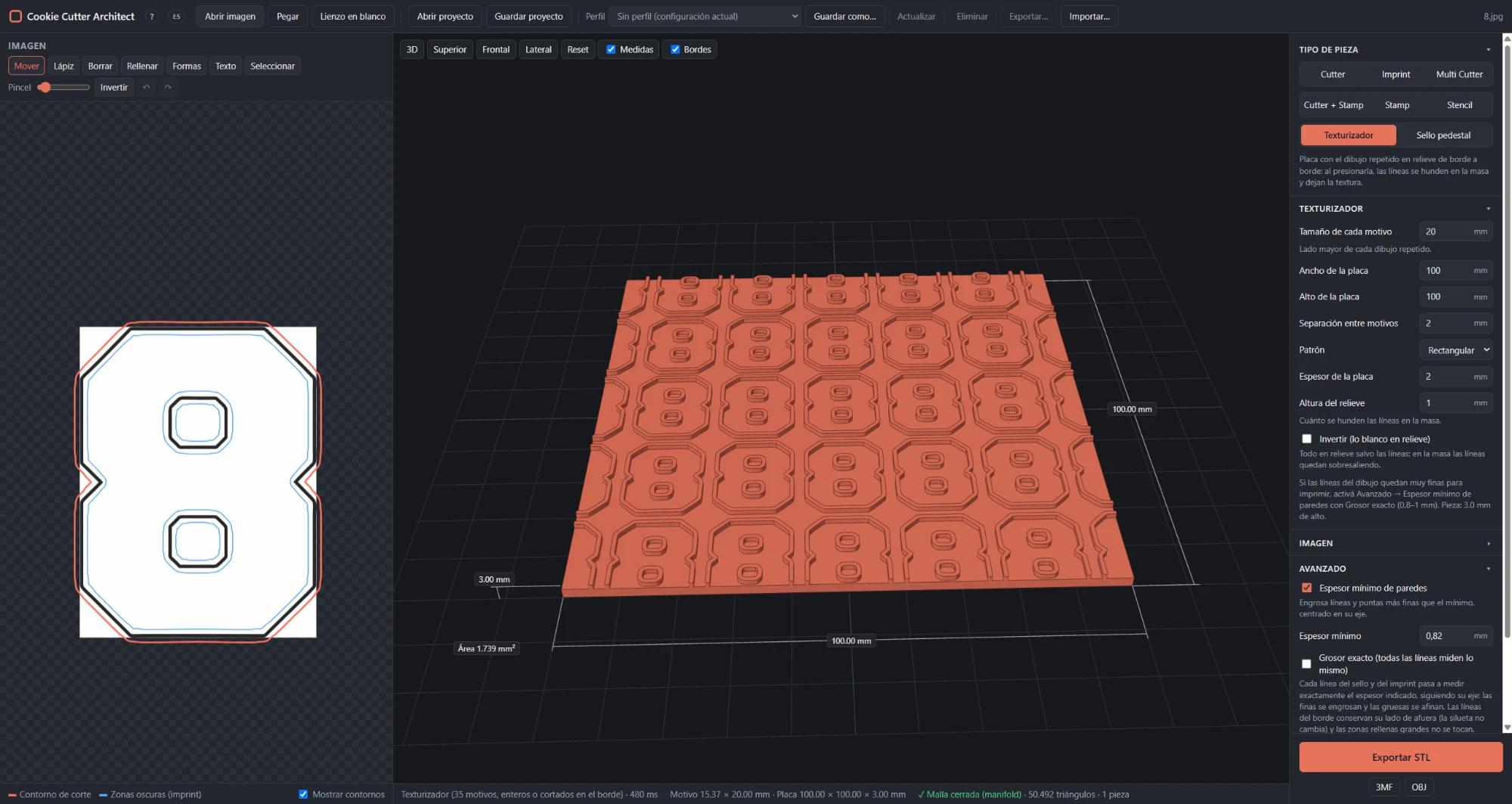
Task: Choose the Cutter piece type
Action: point(1333,75)
